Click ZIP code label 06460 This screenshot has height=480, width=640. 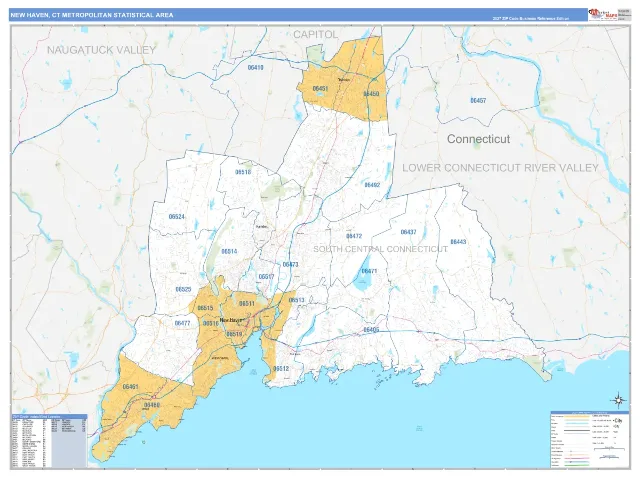point(152,405)
